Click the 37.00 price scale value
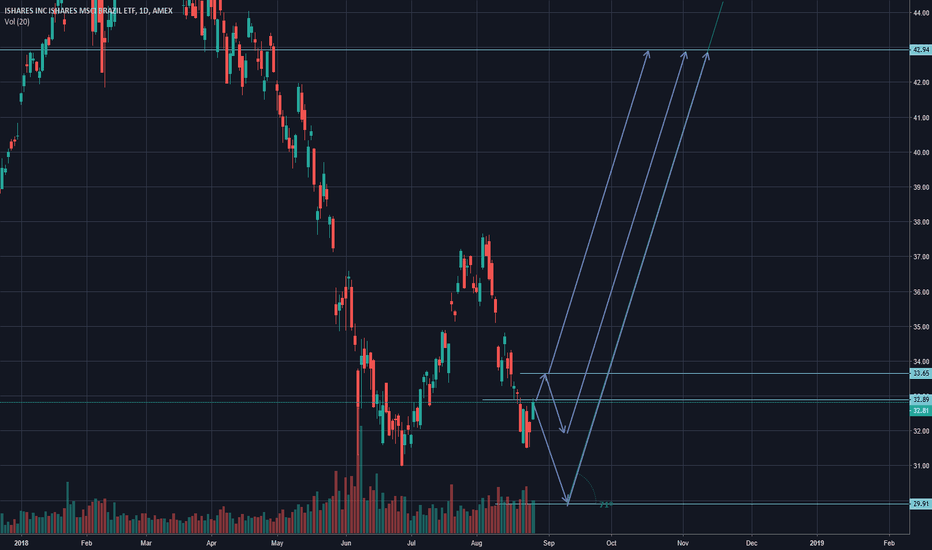The image size is (932, 550). tap(921, 257)
